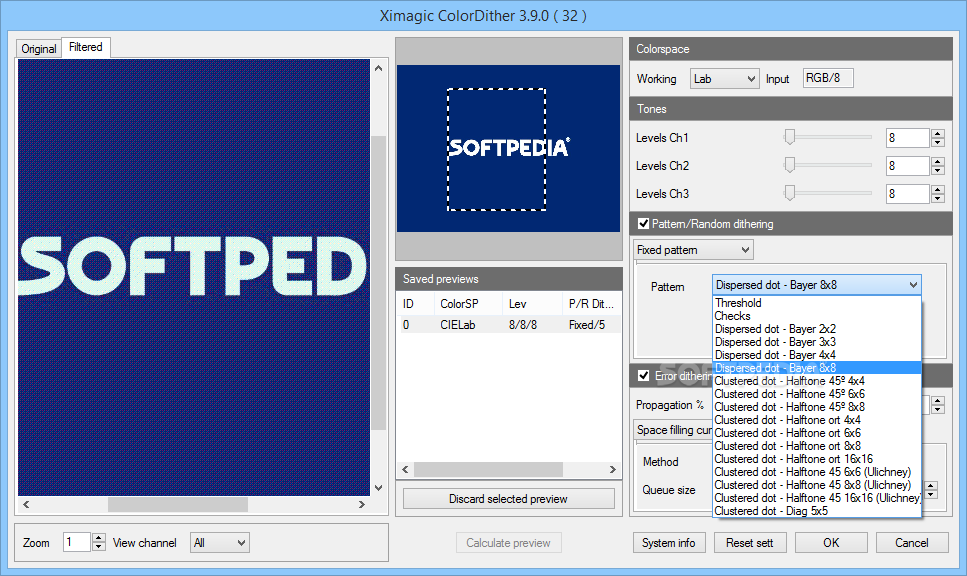Click Reset sett button
This screenshot has height=576, width=967.
(x=749, y=543)
